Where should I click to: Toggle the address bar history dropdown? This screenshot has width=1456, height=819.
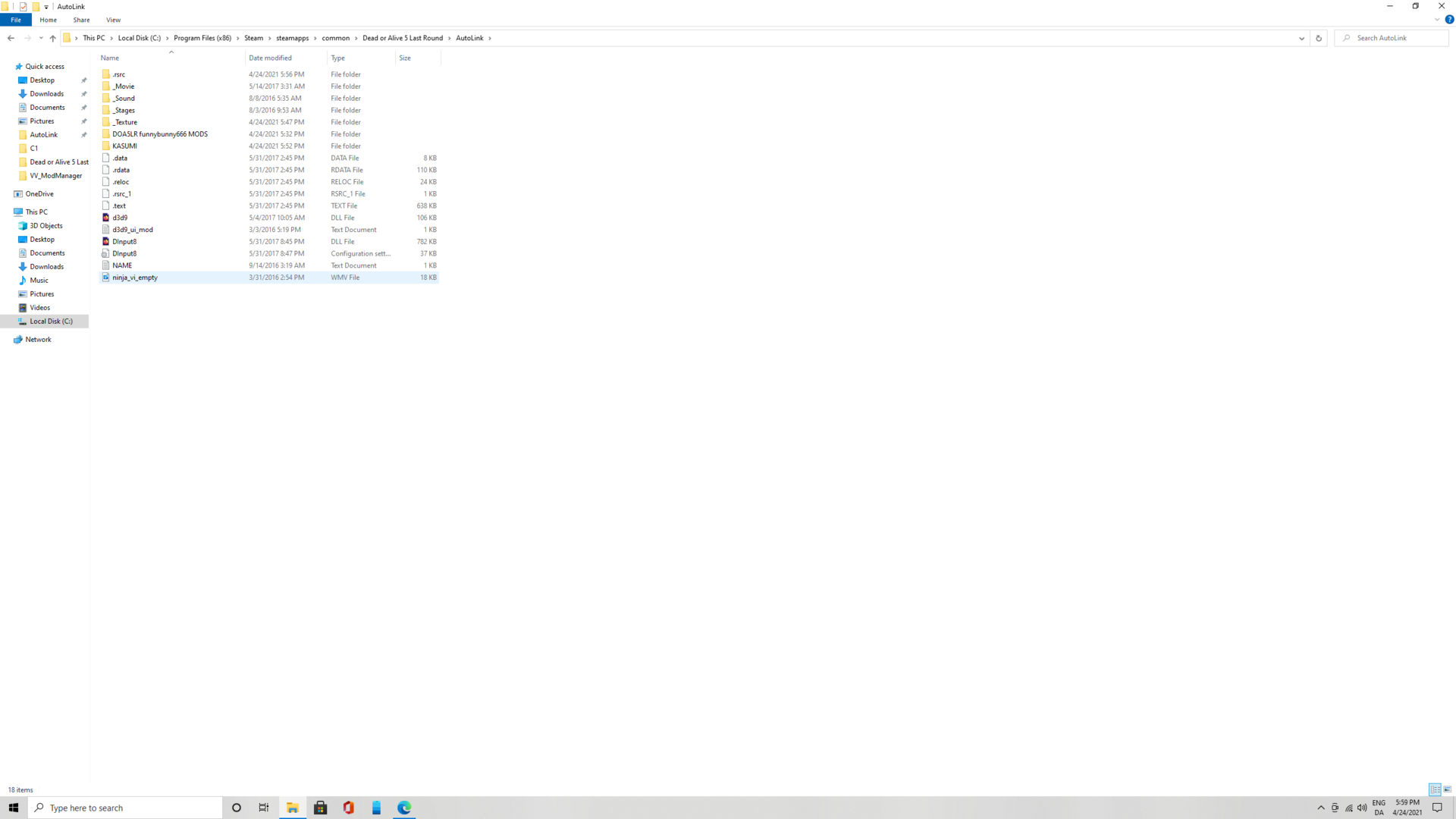(x=1301, y=38)
